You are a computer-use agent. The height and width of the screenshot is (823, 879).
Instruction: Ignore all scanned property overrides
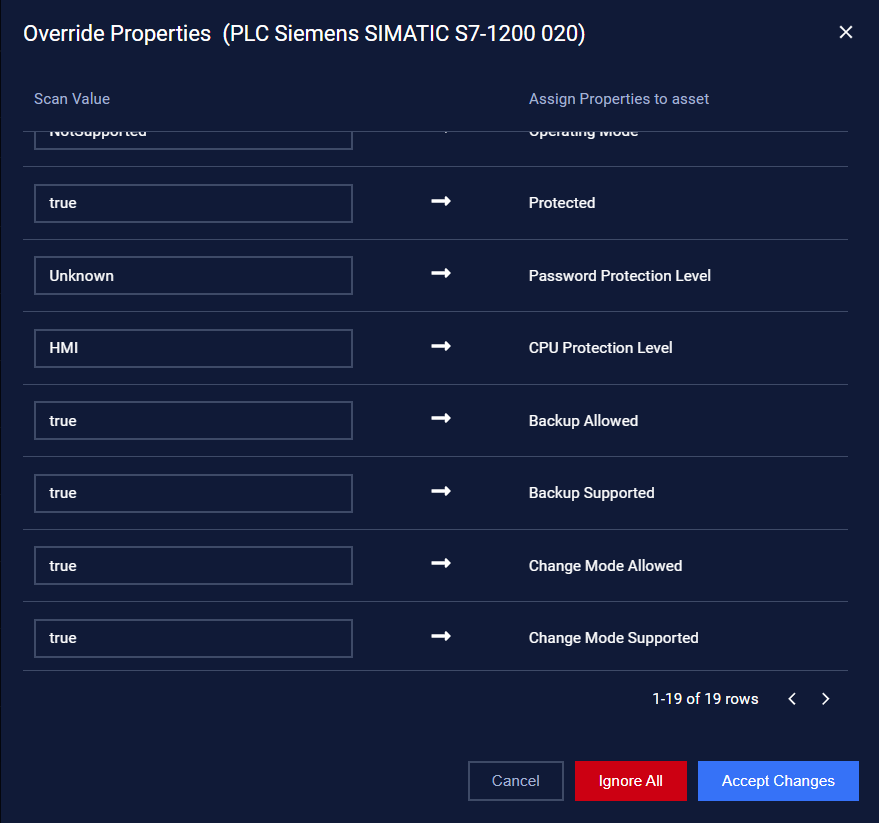click(631, 781)
